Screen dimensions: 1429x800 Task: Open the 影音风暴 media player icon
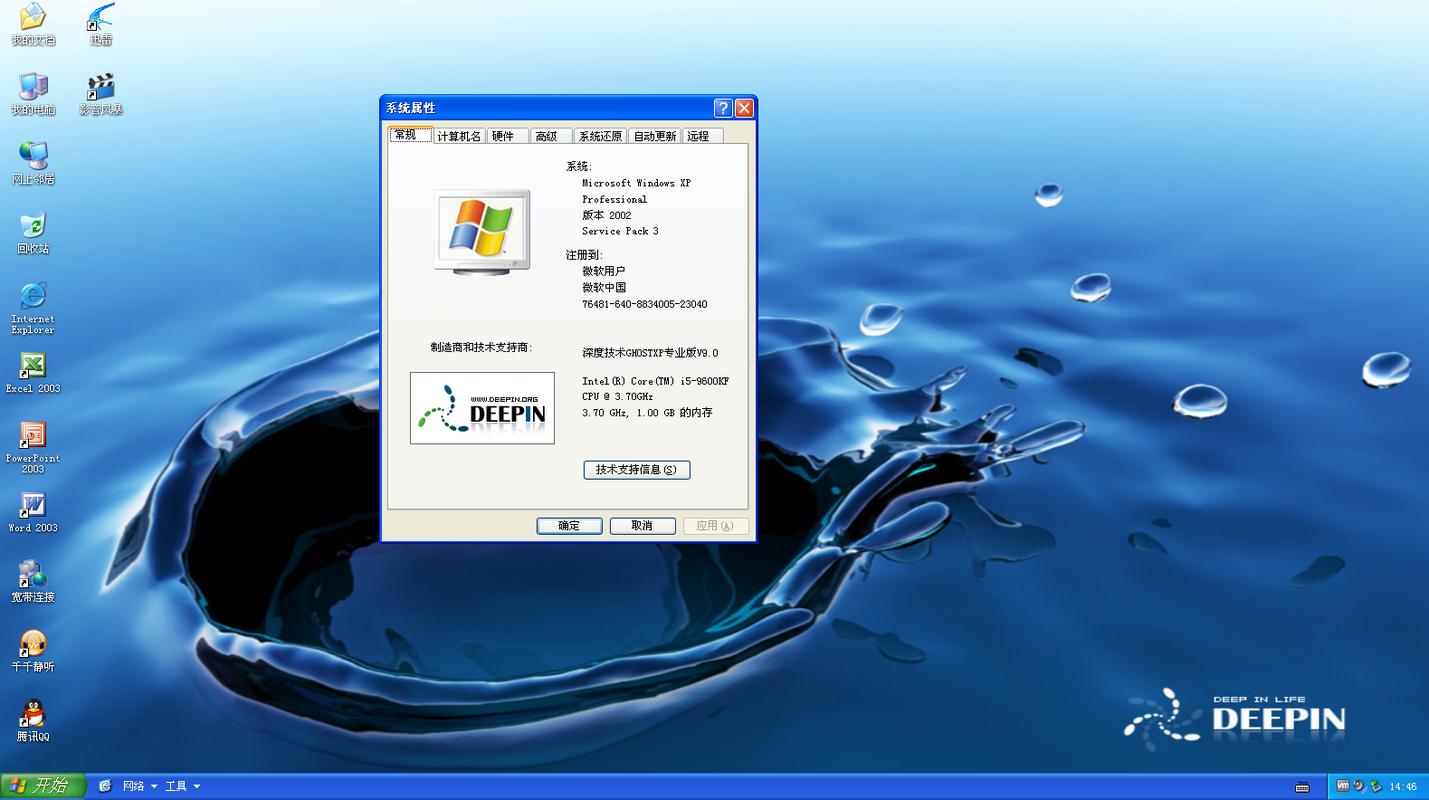coord(99,88)
